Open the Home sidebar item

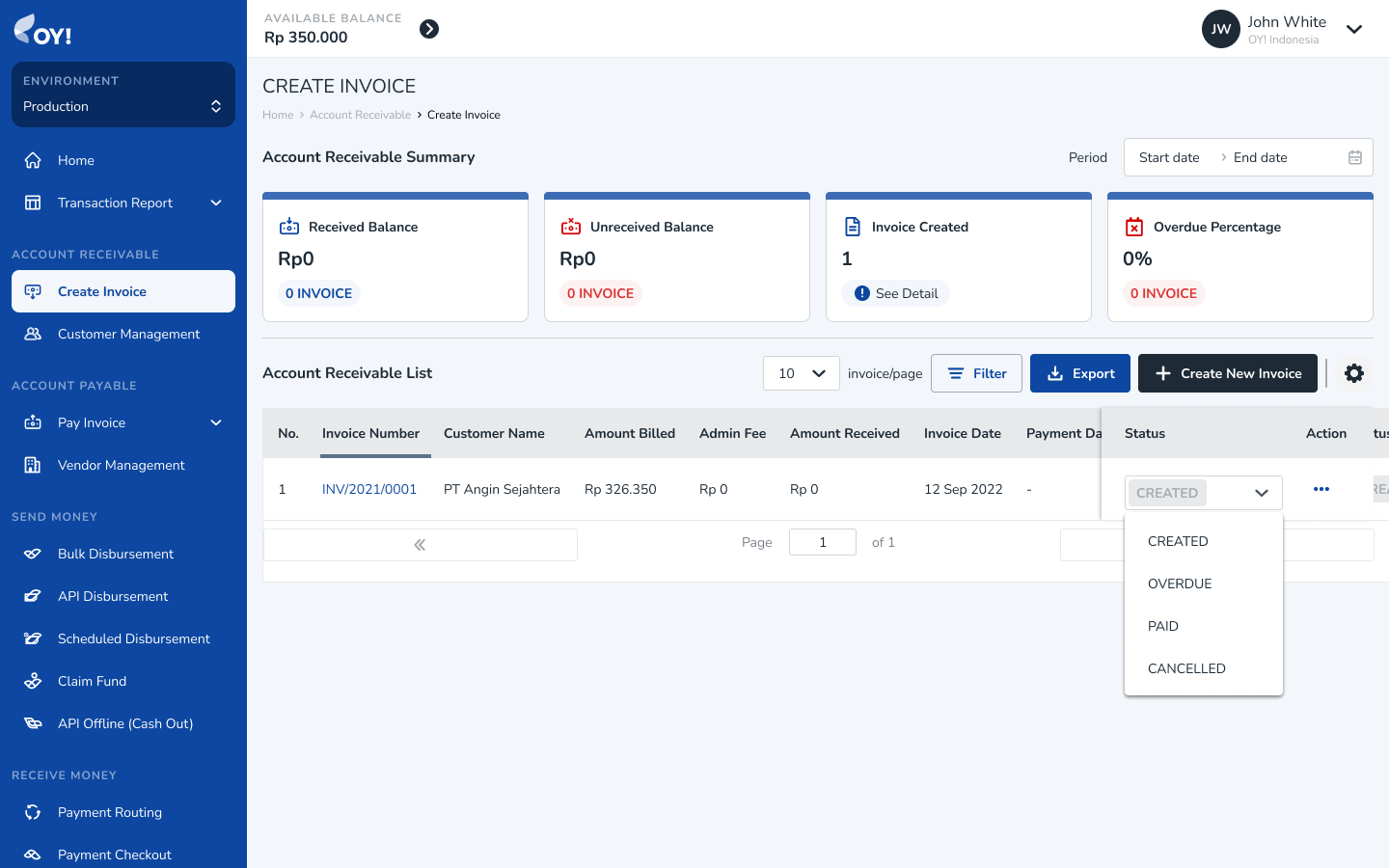[x=123, y=160]
